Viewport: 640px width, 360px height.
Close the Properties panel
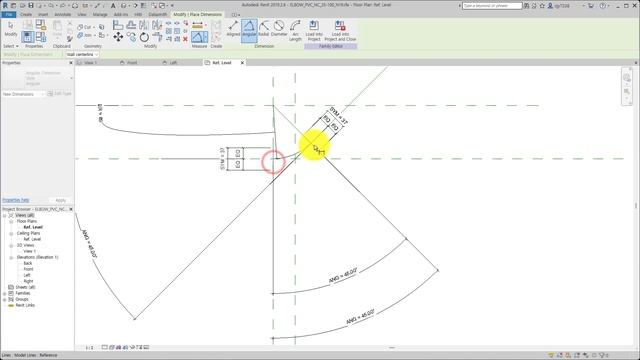point(71,63)
